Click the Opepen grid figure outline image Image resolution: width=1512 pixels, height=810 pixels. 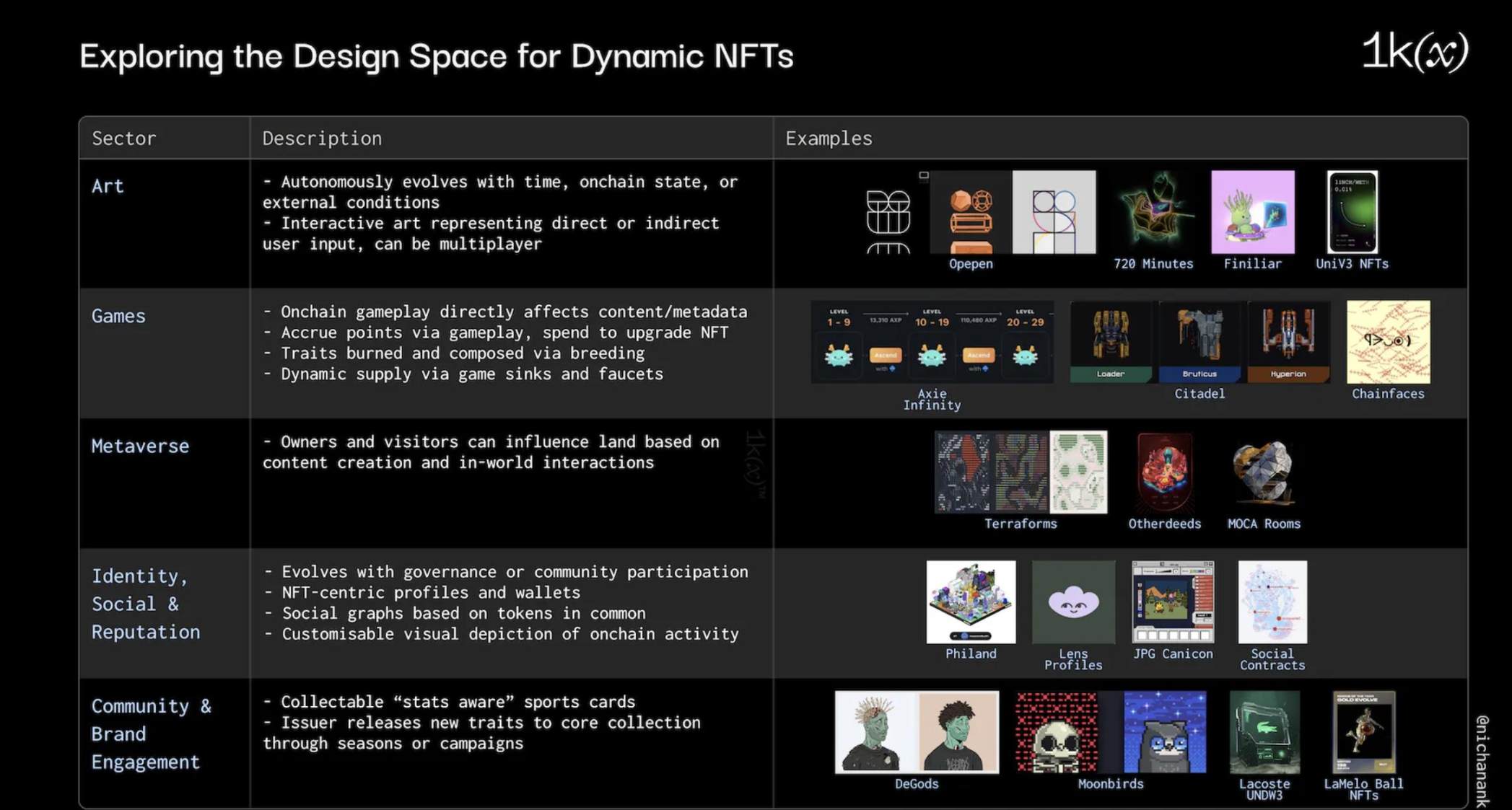click(x=888, y=221)
